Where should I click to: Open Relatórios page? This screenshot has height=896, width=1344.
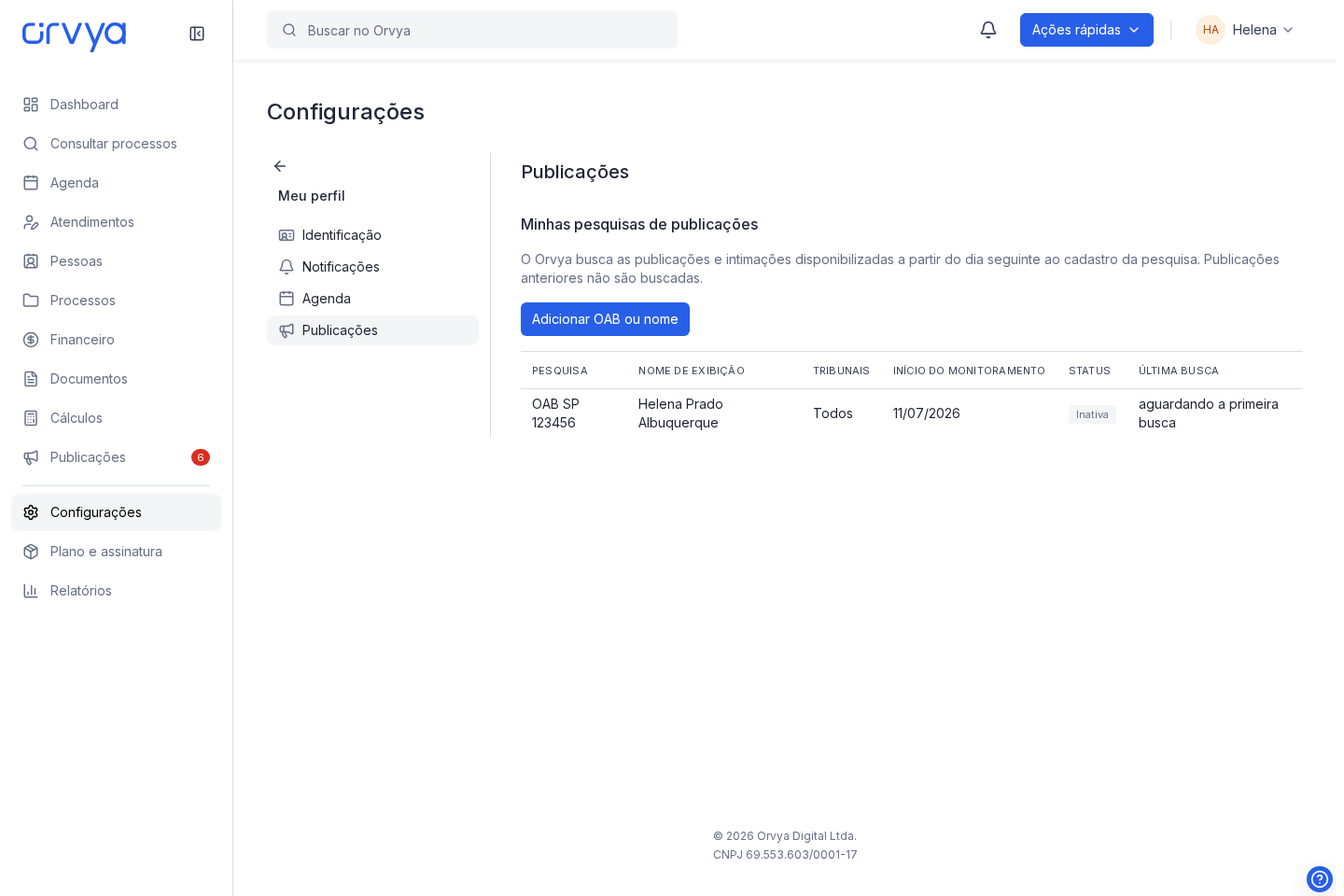pos(116,591)
